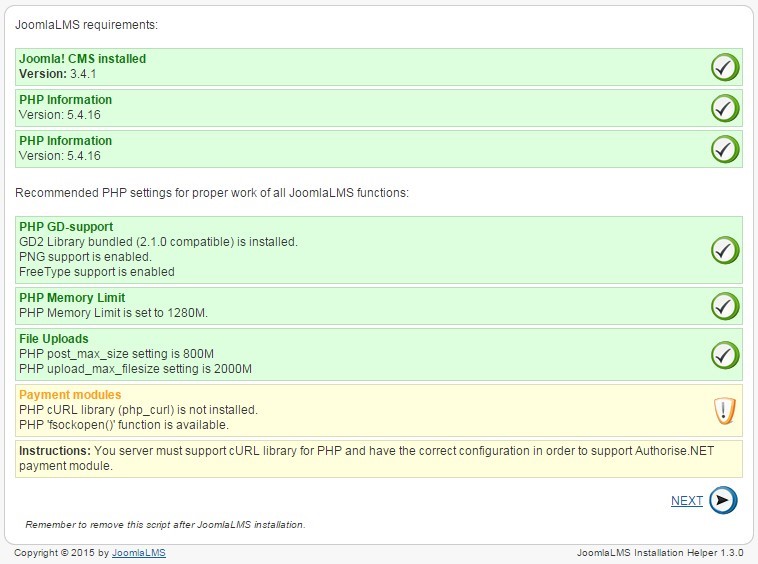Click the reminder to remove this script
Viewport: 758px width, 564px height.
[165, 524]
